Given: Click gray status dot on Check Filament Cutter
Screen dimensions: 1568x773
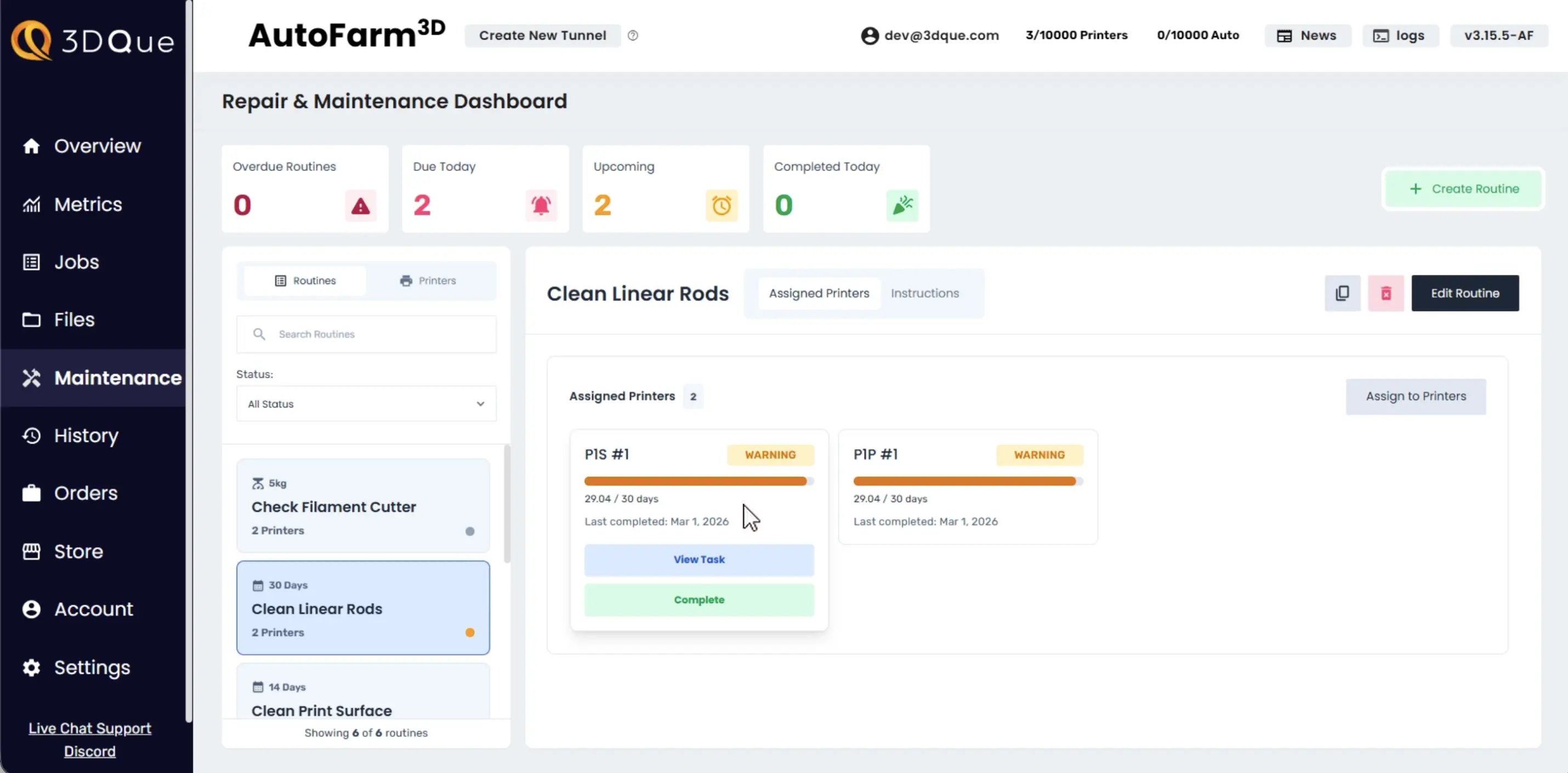Looking at the screenshot, I should coord(470,531).
